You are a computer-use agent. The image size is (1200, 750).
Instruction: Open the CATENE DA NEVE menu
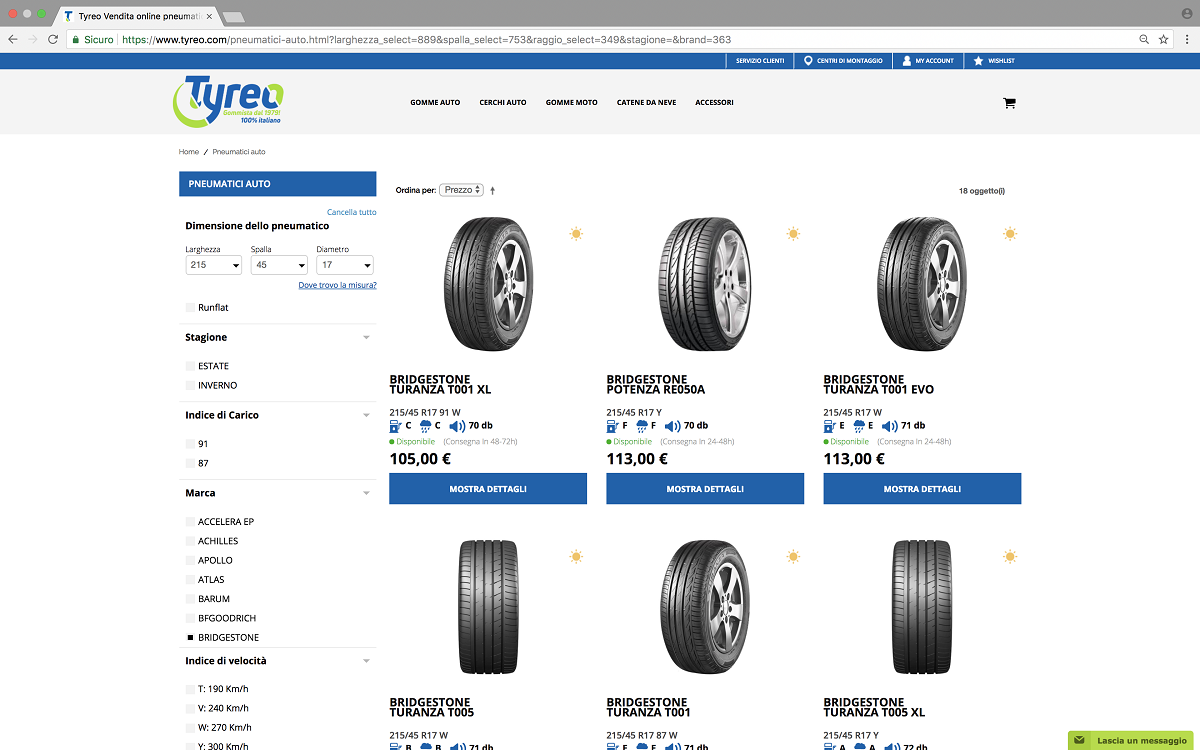[646, 103]
